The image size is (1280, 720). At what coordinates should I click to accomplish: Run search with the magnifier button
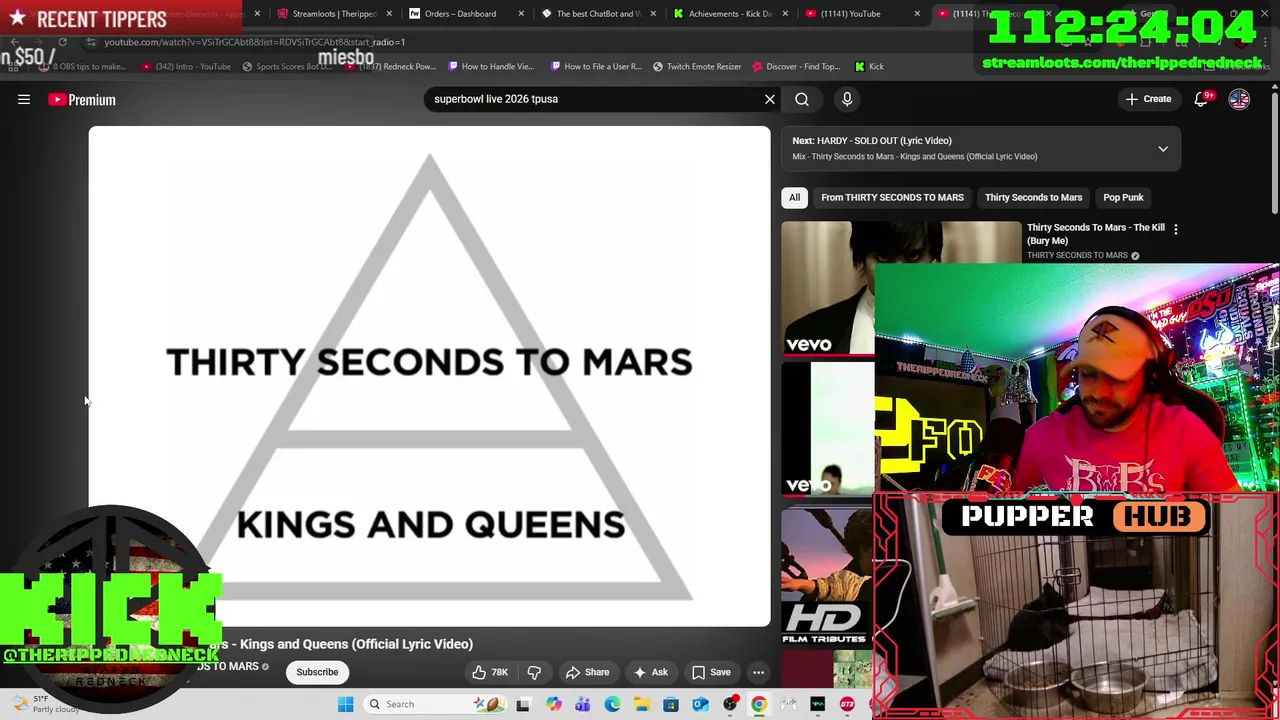(802, 99)
